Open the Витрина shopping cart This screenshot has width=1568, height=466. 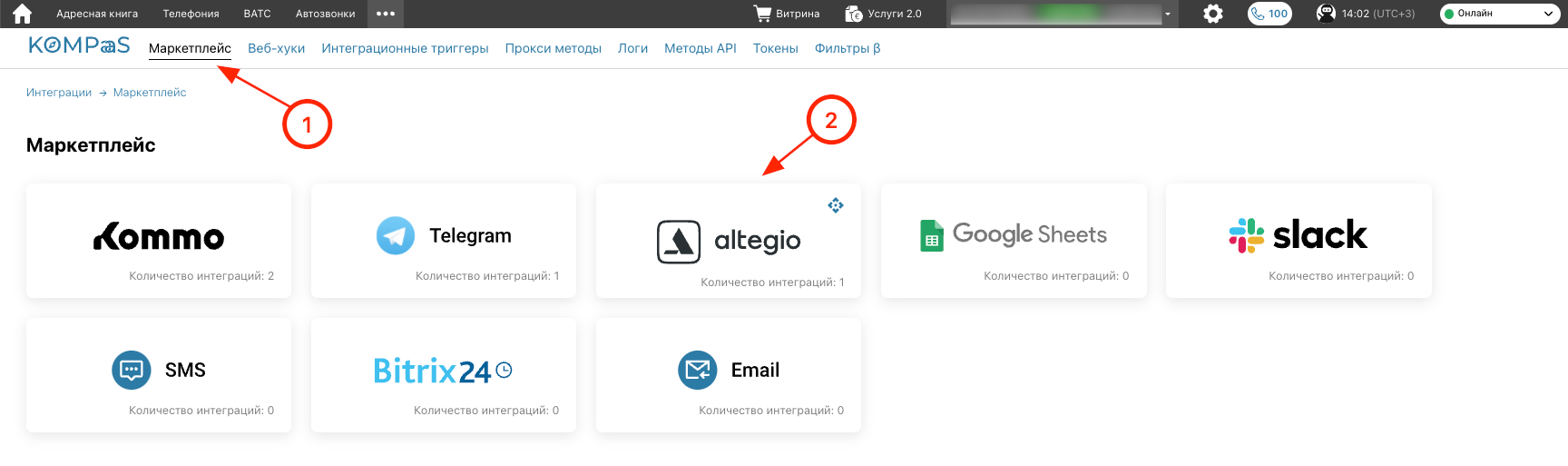pos(787,14)
